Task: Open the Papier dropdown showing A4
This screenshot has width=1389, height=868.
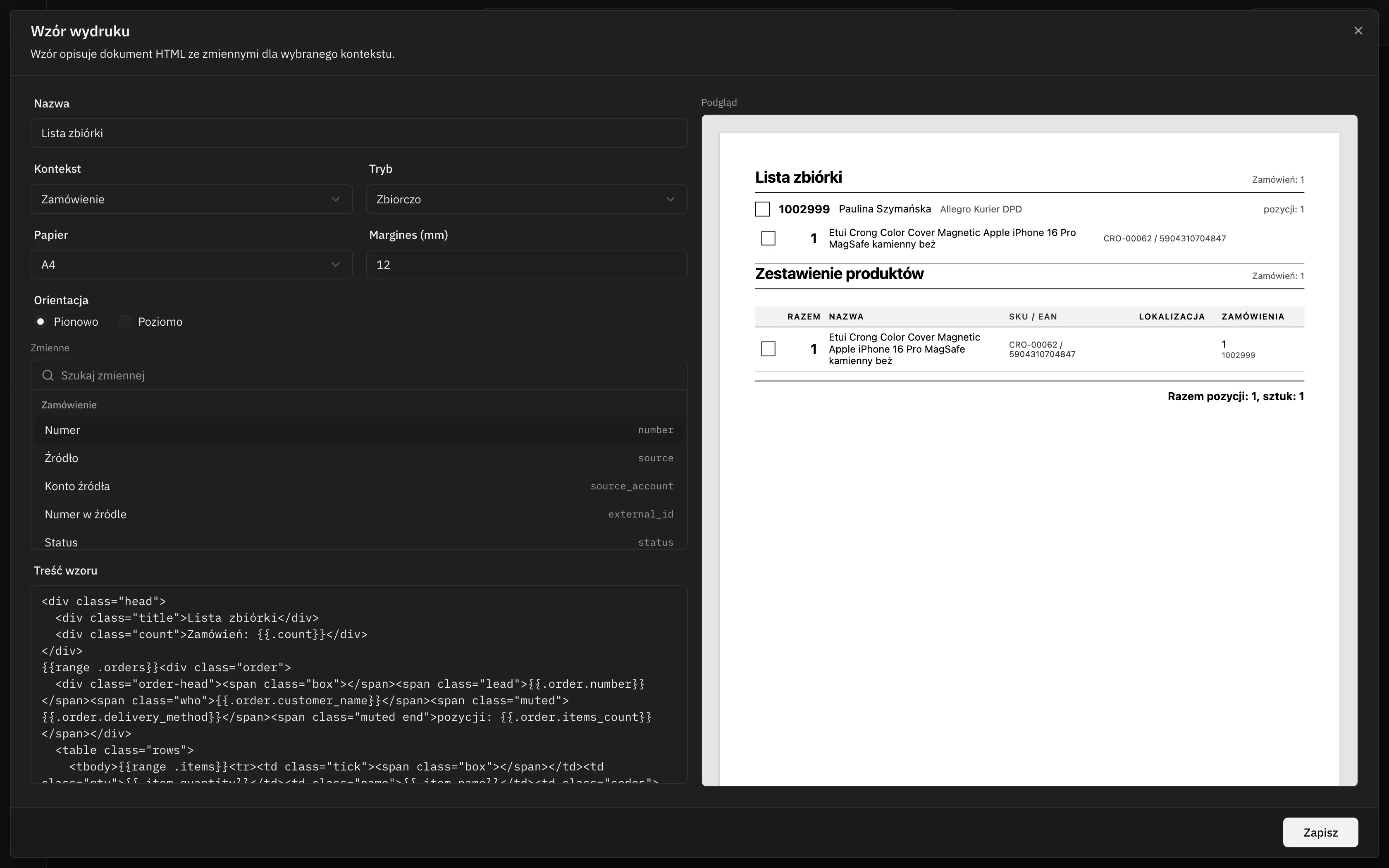Action: point(192,265)
